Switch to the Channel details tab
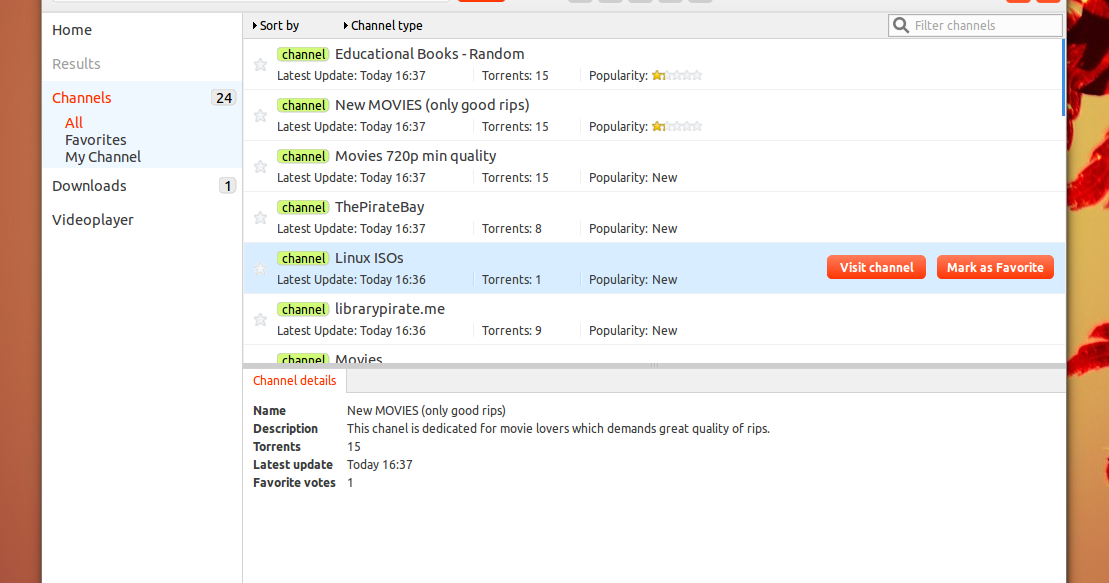This screenshot has height=583, width=1109. click(294, 381)
